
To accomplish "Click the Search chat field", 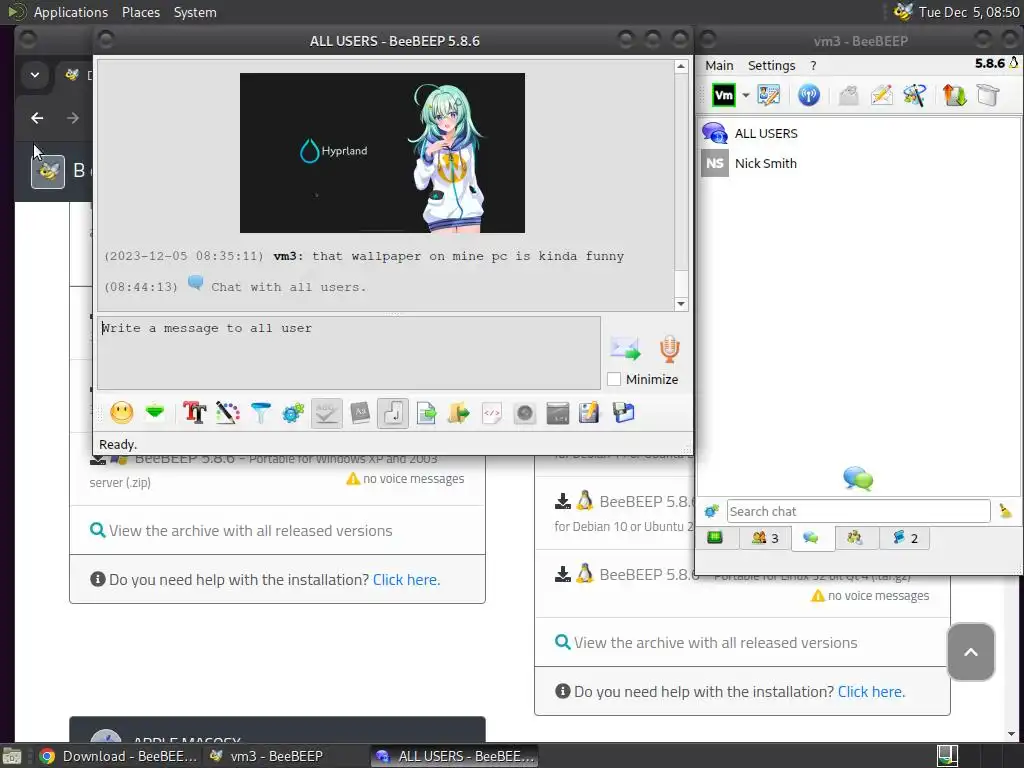I will coord(858,511).
